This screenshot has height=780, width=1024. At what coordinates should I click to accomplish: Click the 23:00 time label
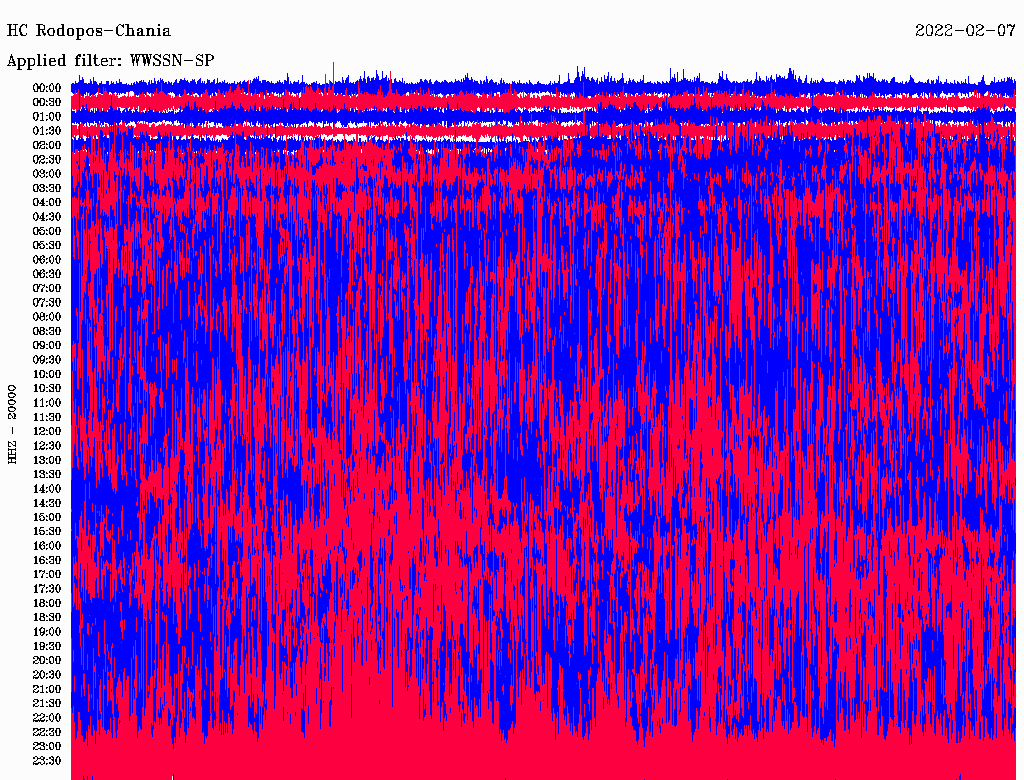(x=47, y=747)
